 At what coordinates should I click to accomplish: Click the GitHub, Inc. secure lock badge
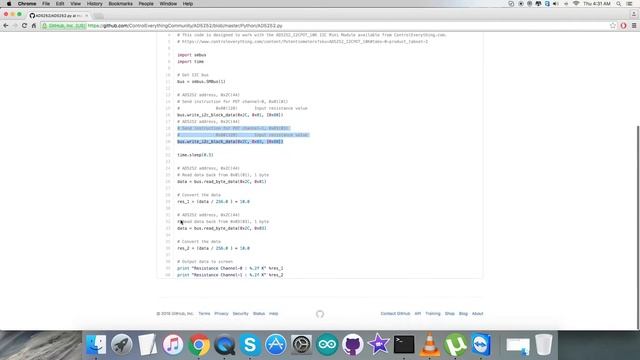(63, 26)
